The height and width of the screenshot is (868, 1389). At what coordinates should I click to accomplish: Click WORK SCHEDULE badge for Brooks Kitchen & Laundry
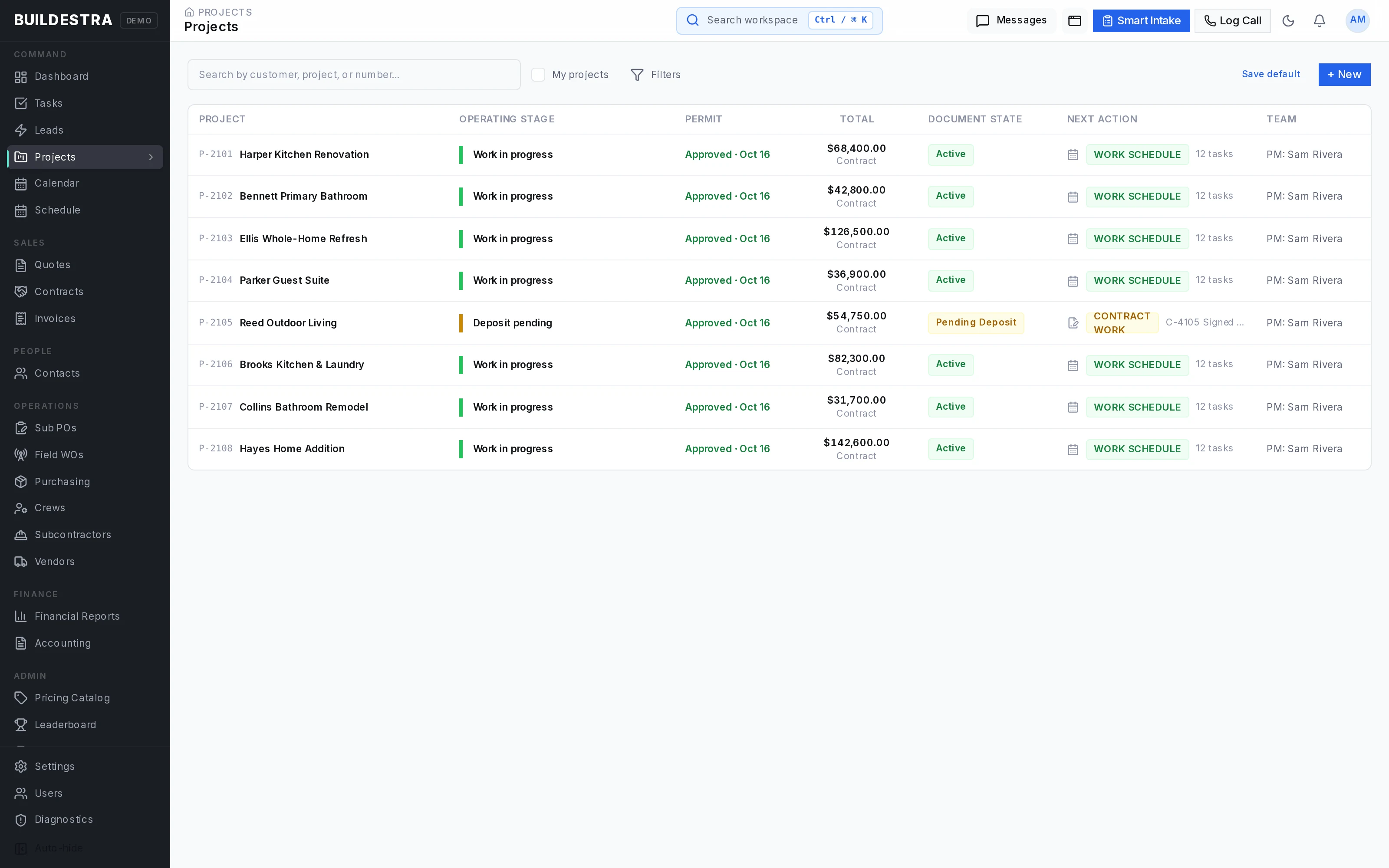click(1137, 365)
